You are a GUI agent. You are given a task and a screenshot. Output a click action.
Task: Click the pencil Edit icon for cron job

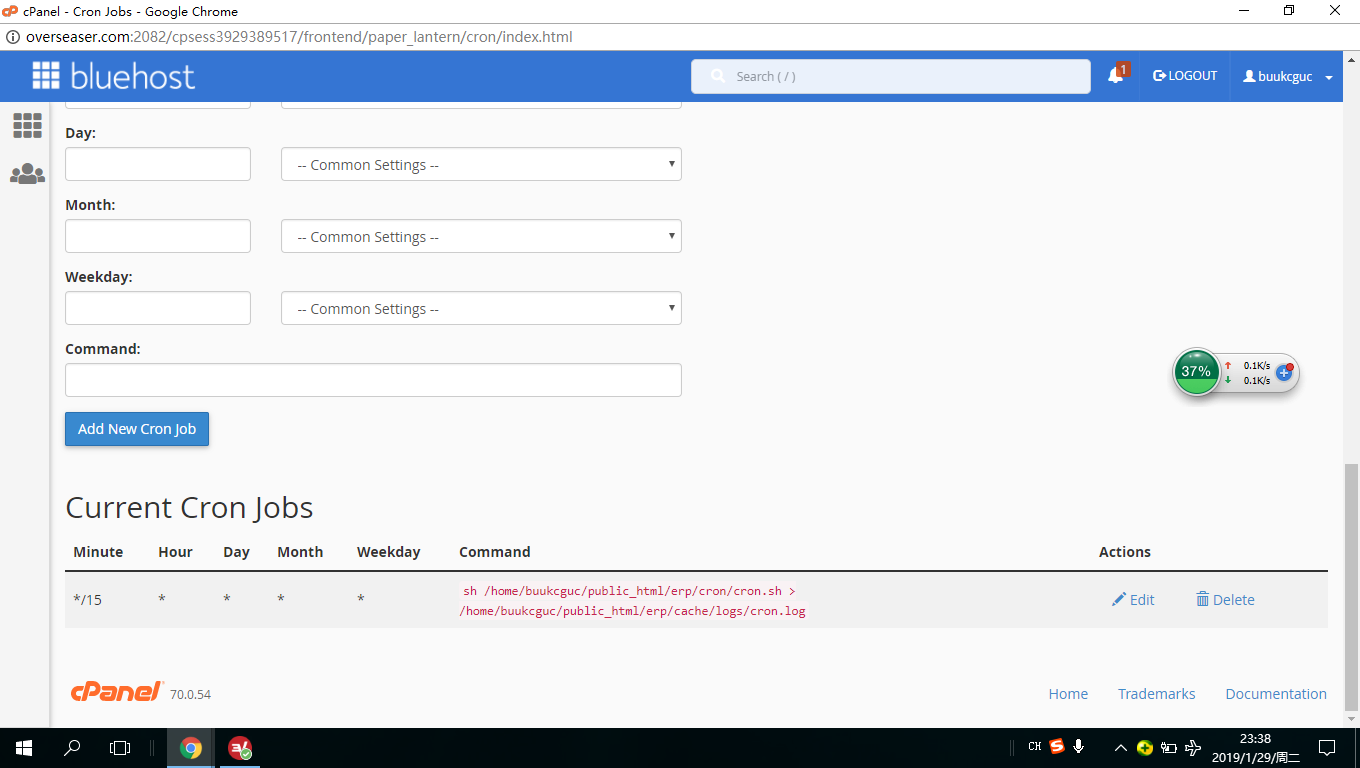(1119, 600)
